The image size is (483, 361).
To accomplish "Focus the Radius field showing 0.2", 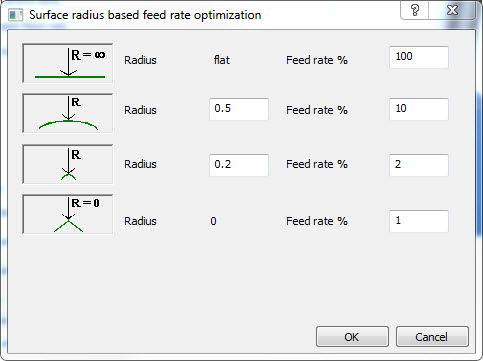I will tap(239, 165).
